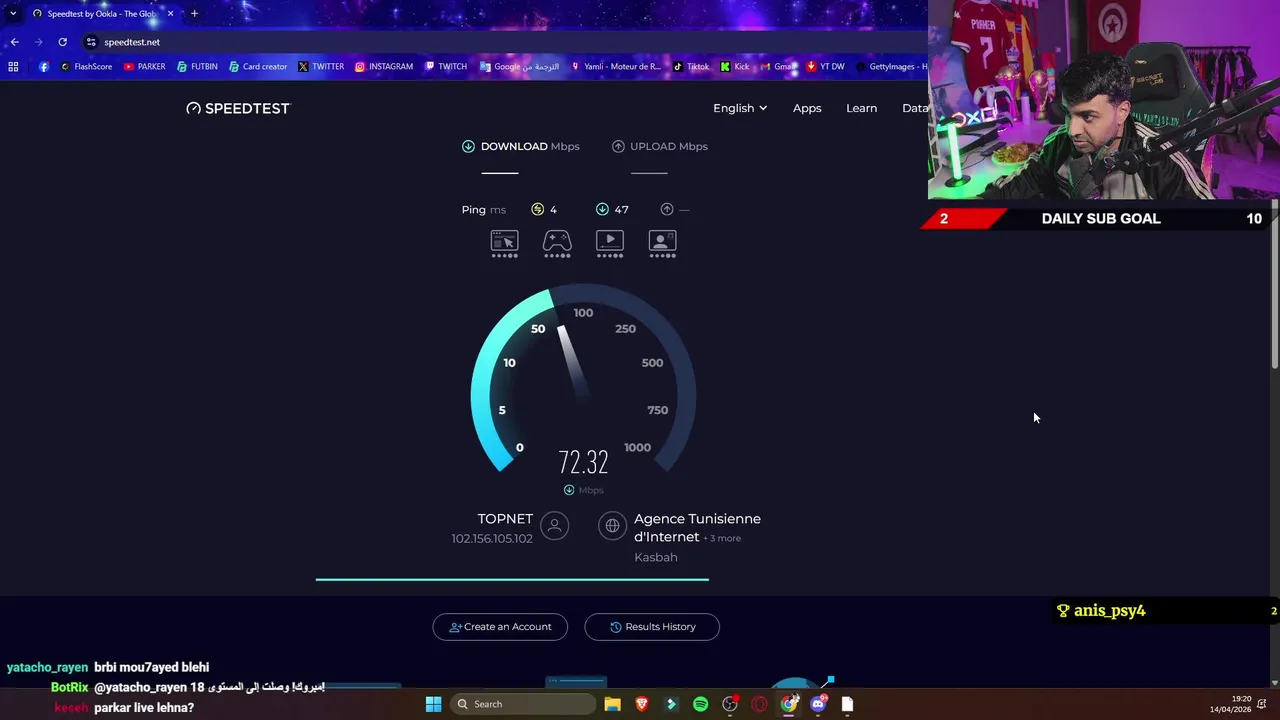The width and height of the screenshot is (1280, 720).
Task: Open the Kick bookmark
Action: [735, 67]
